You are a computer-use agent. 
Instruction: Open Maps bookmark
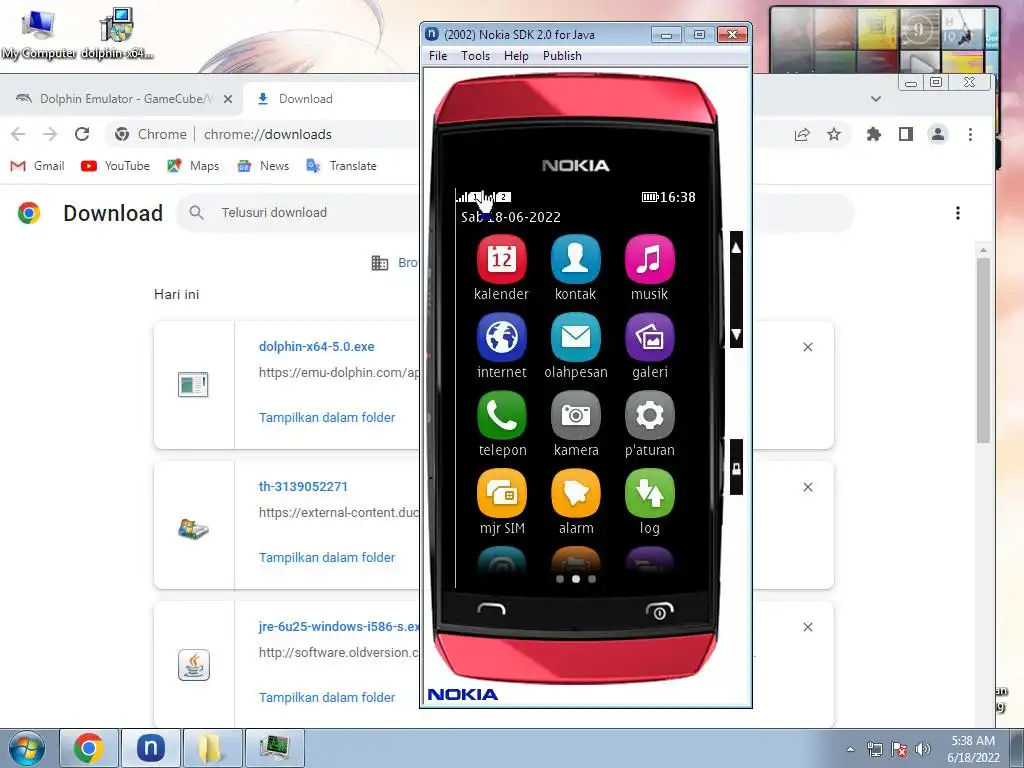(193, 166)
